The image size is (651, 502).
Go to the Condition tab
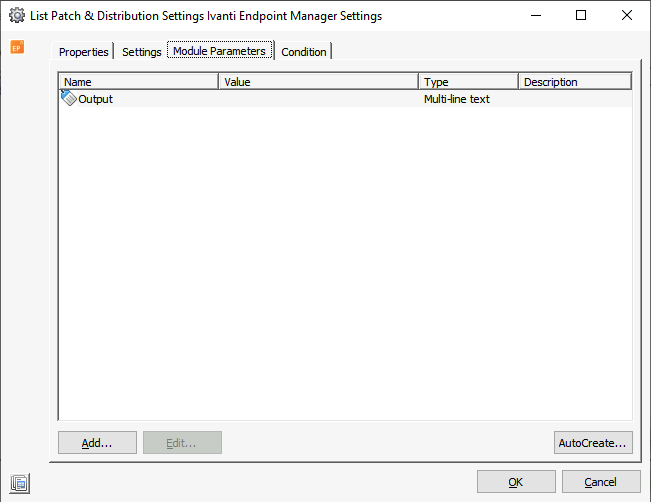click(304, 52)
